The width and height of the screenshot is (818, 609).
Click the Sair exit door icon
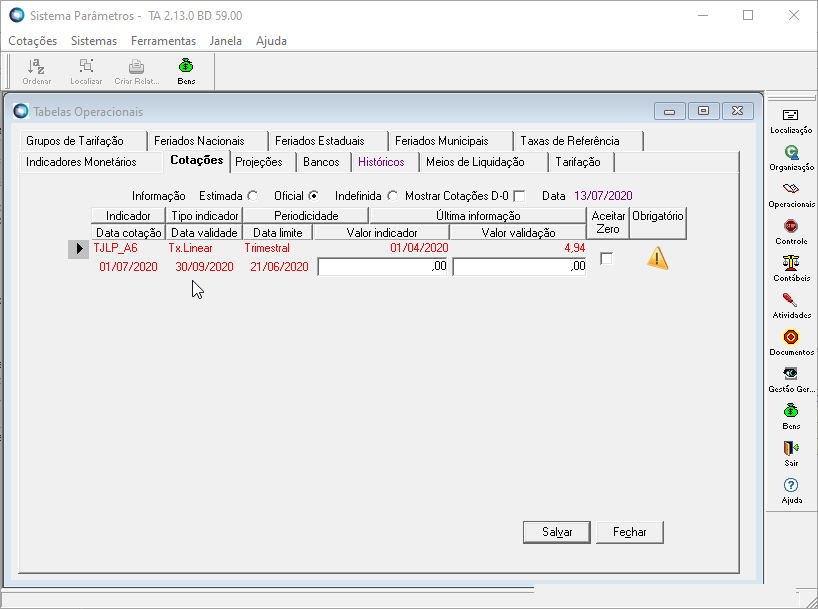(x=791, y=453)
